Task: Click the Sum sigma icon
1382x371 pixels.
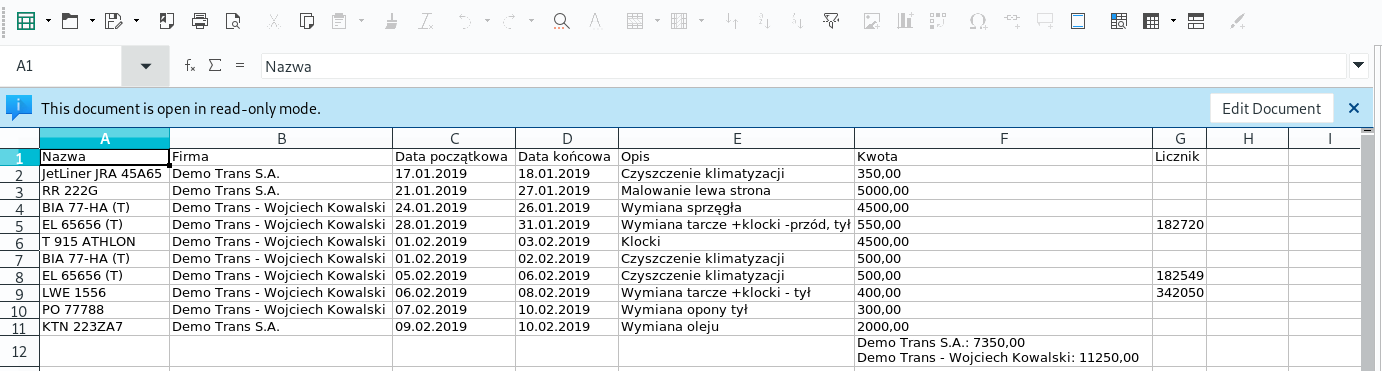Action: (214, 66)
